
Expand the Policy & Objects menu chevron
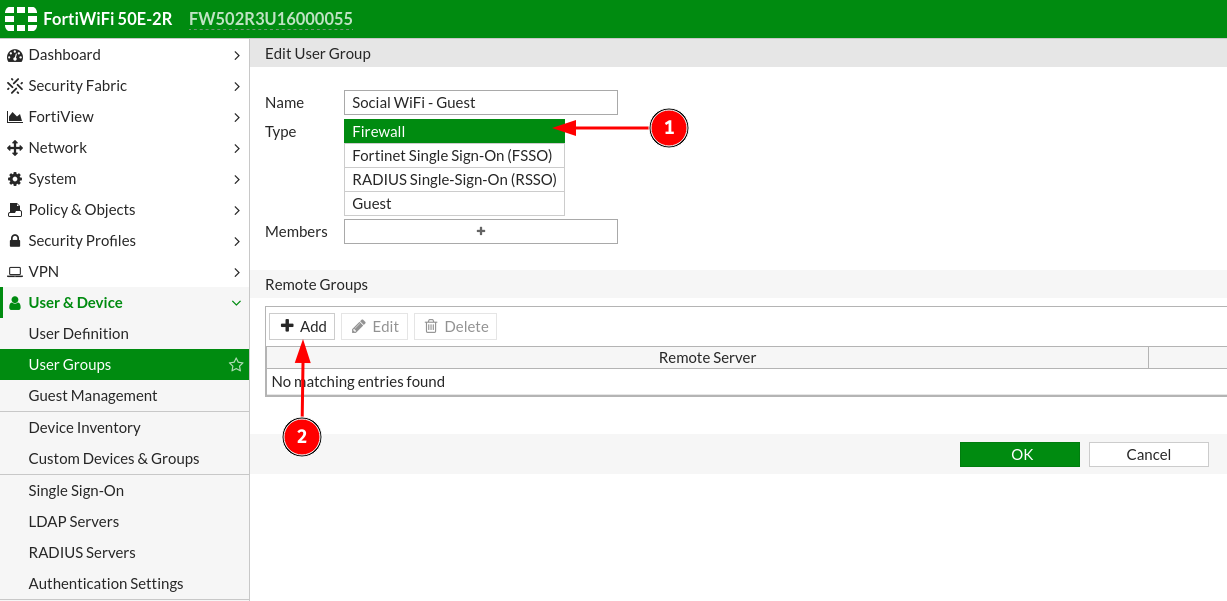(236, 210)
